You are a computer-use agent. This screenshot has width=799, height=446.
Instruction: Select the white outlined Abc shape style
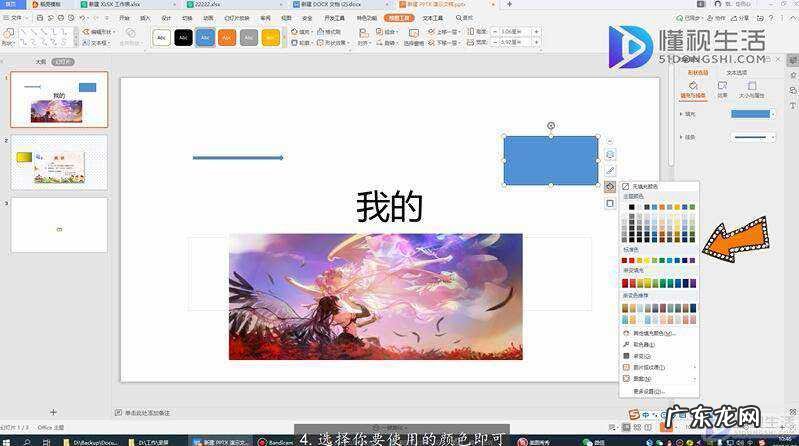[162, 37]
